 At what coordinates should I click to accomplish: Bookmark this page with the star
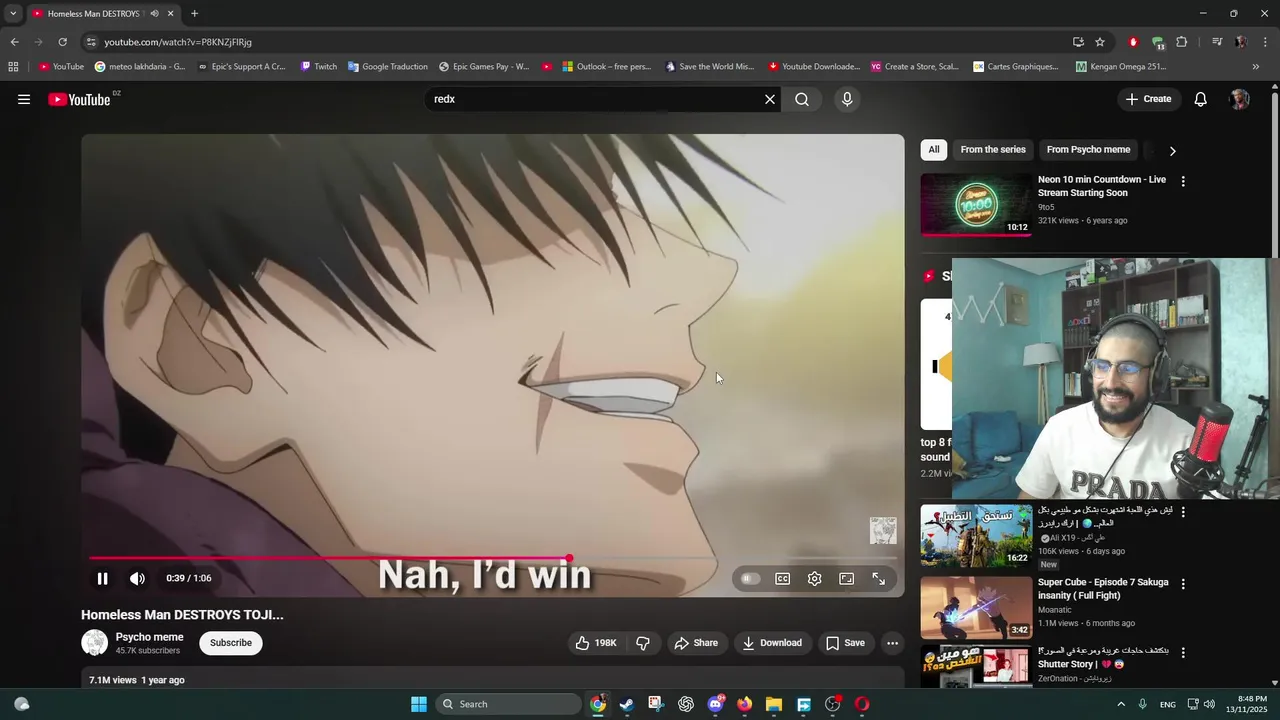[1100, 42]
